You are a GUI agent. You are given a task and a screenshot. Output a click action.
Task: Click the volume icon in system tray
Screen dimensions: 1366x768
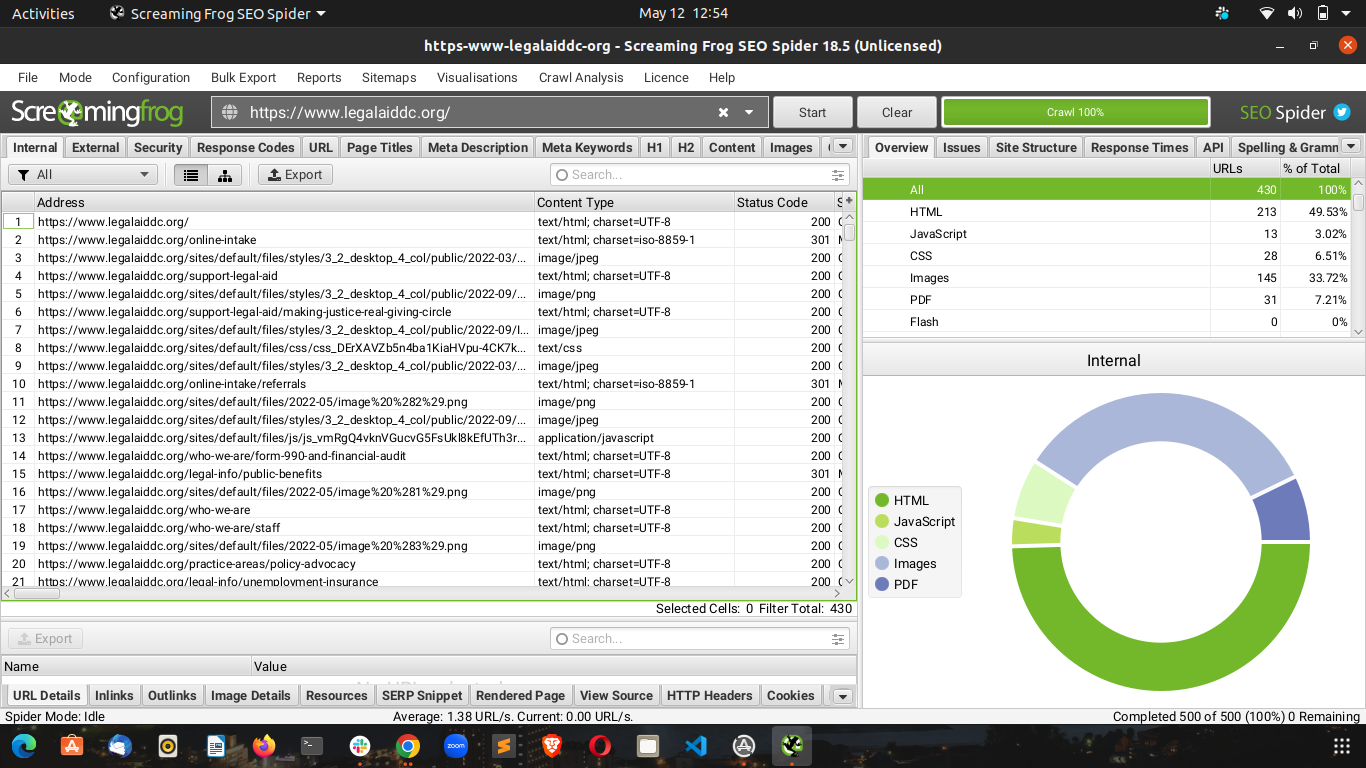[x=1295, y=14]
